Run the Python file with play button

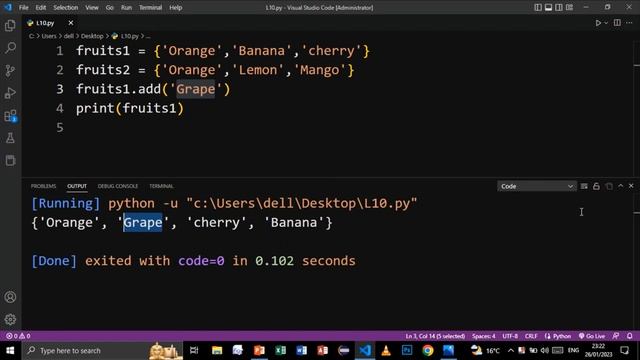598,23
